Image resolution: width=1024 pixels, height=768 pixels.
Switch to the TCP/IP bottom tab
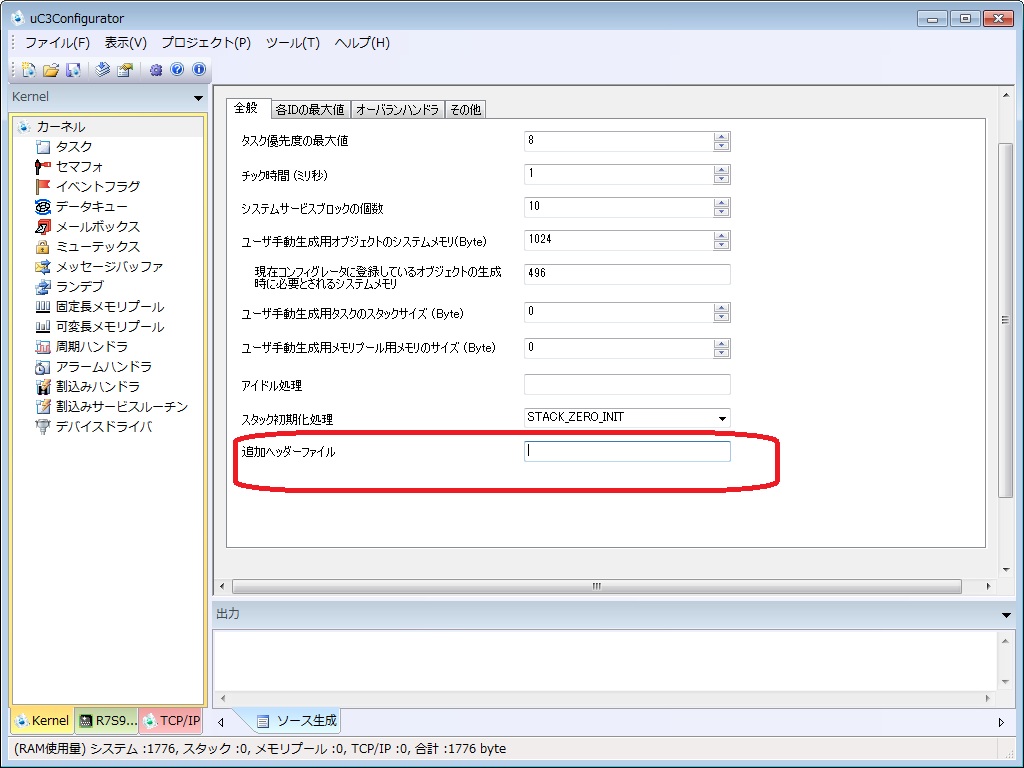point(172,720)
